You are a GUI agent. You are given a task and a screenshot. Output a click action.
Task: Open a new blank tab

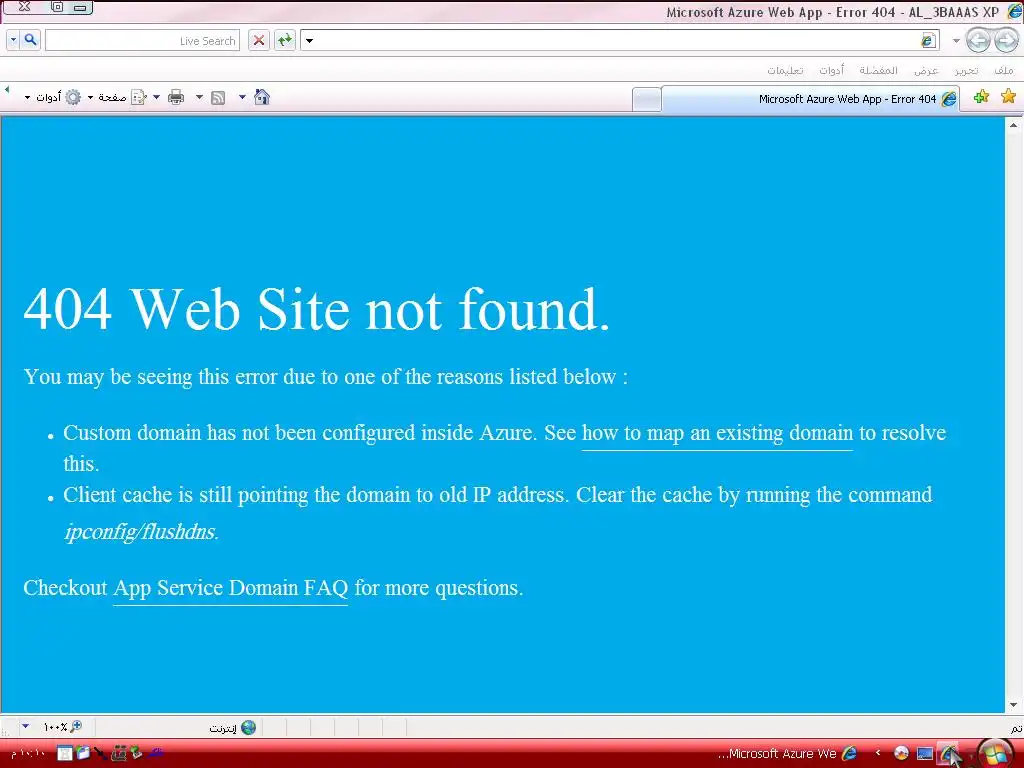pos(647,100)
